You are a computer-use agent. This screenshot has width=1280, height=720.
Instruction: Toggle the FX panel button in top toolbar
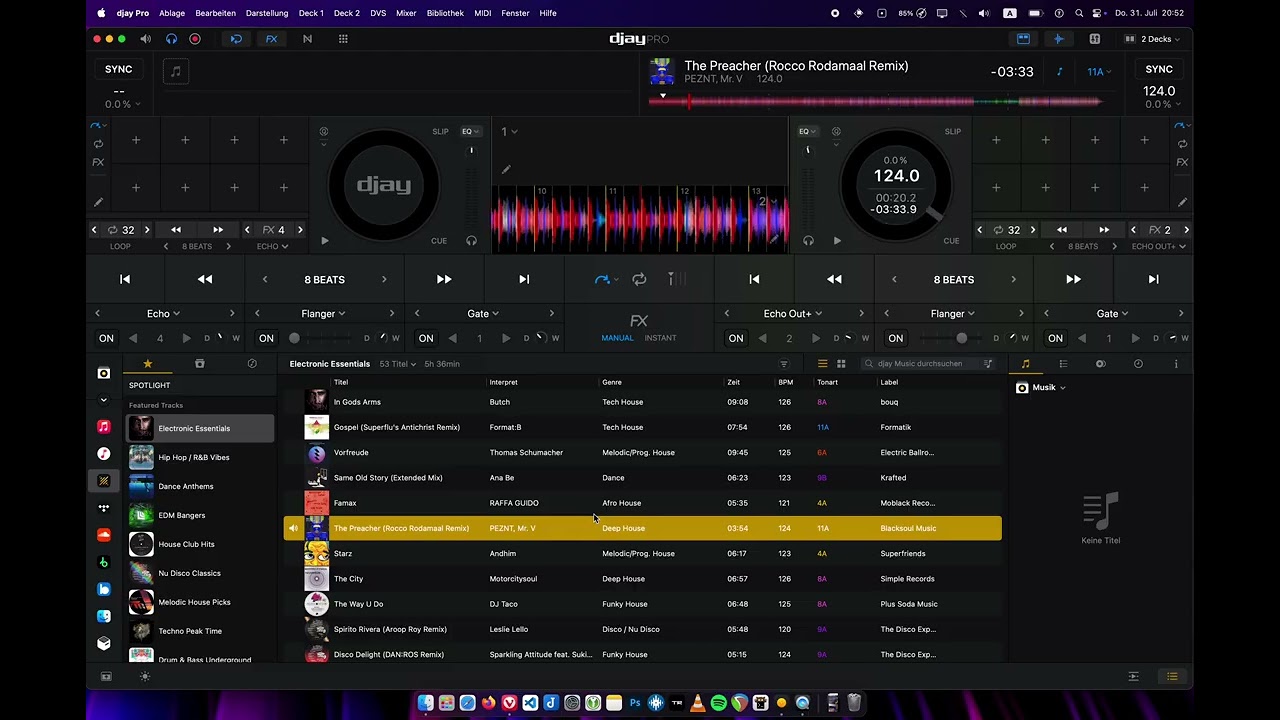[271, 39]
